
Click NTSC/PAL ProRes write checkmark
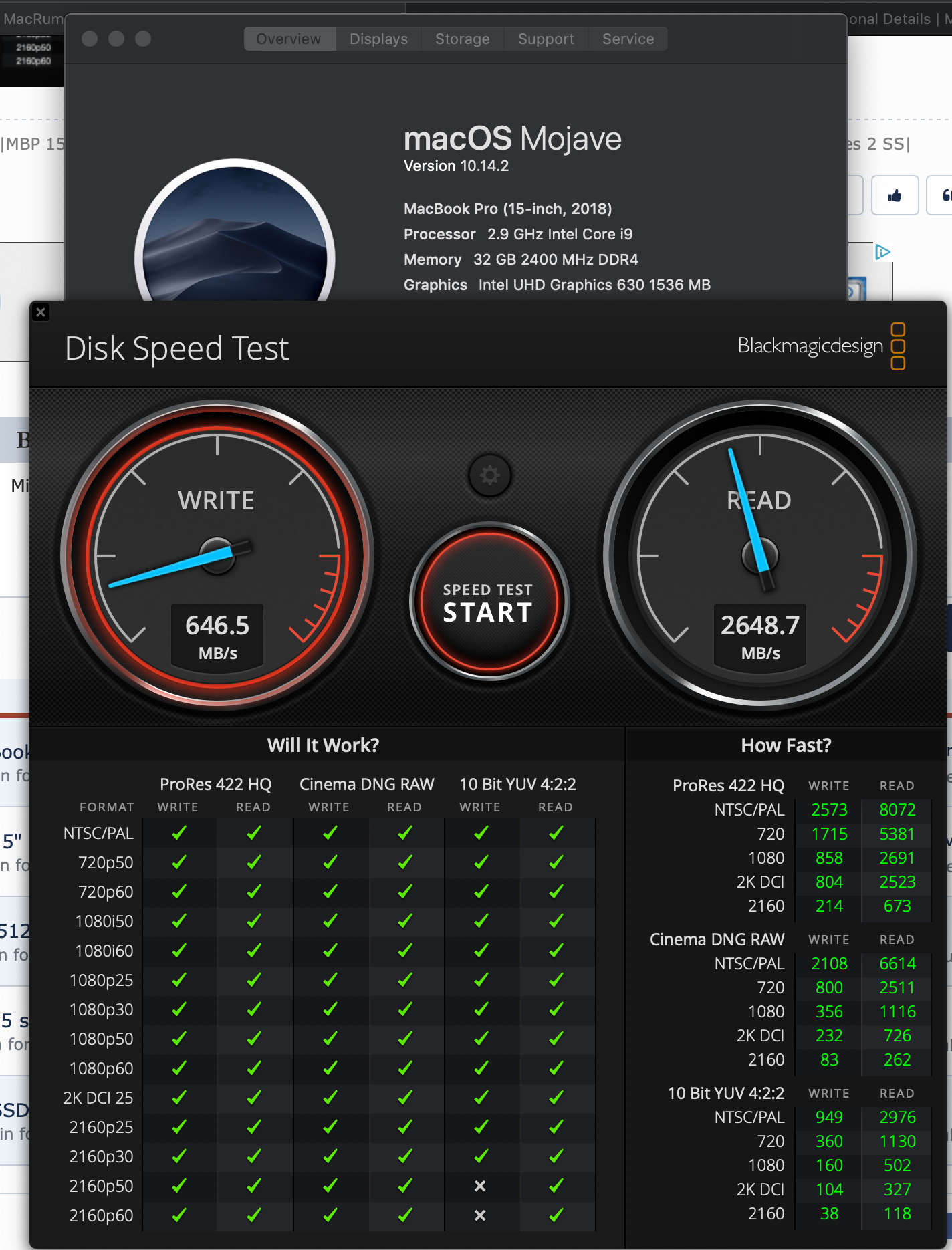(x=178, y=833)
